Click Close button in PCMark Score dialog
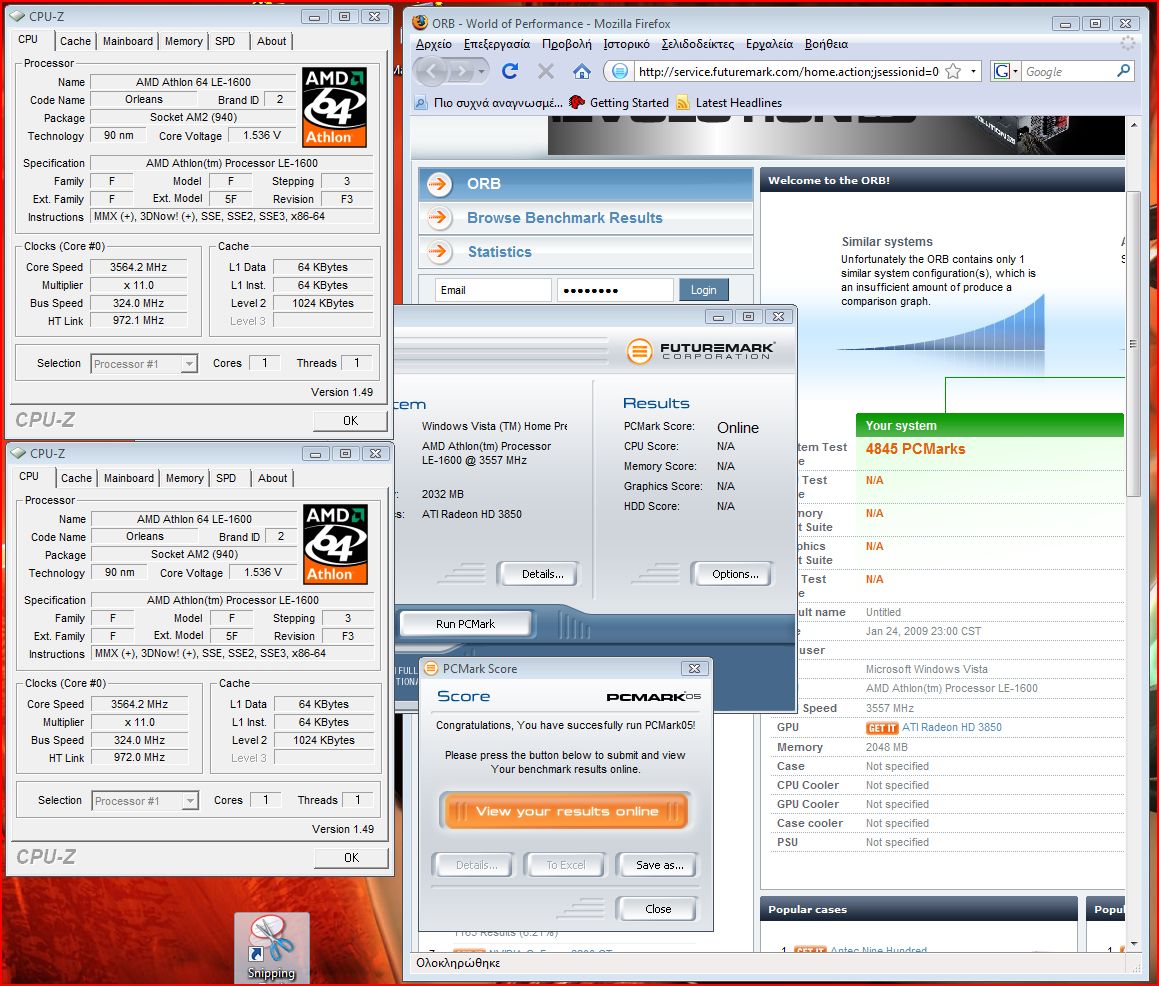1159x986 pixels. tap(658, 908)
